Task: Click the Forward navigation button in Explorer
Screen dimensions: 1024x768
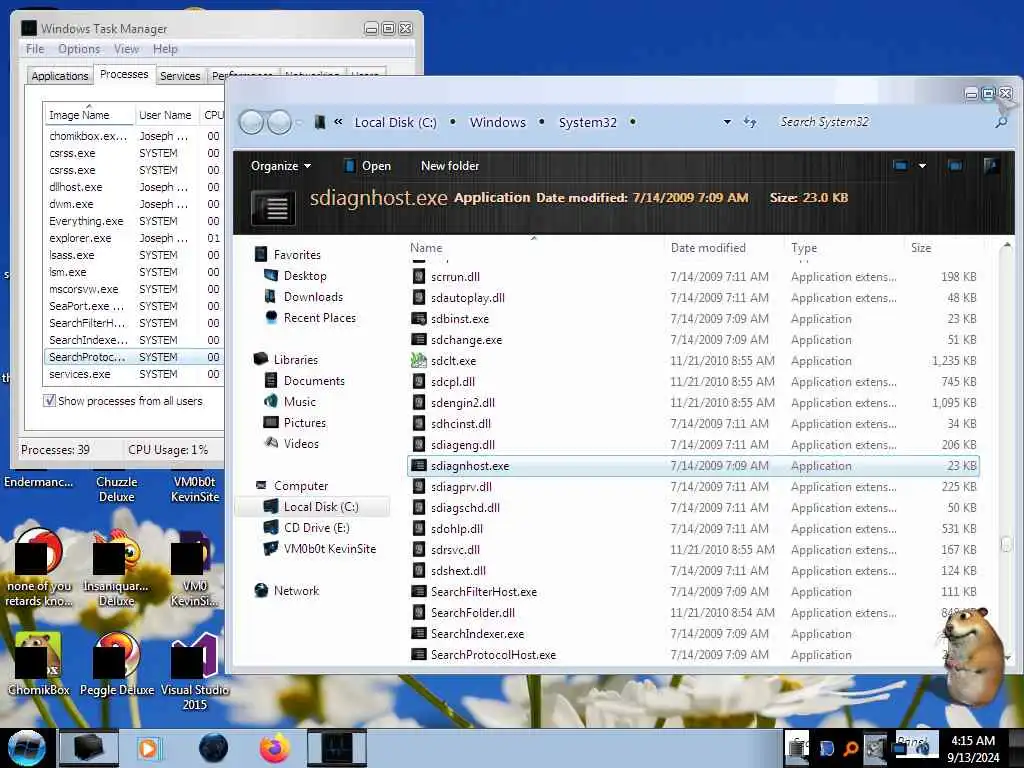Action: click(x=280, y=122)
